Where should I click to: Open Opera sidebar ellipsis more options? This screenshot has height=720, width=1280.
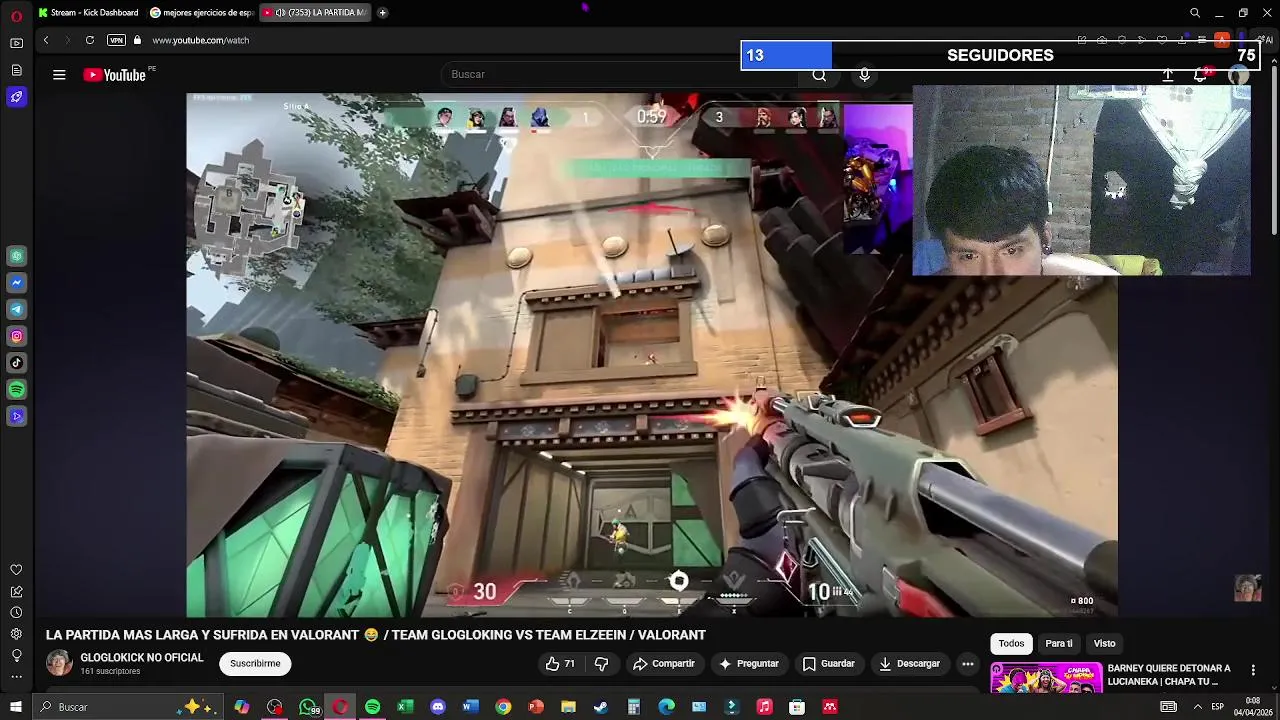click(16, 677)
